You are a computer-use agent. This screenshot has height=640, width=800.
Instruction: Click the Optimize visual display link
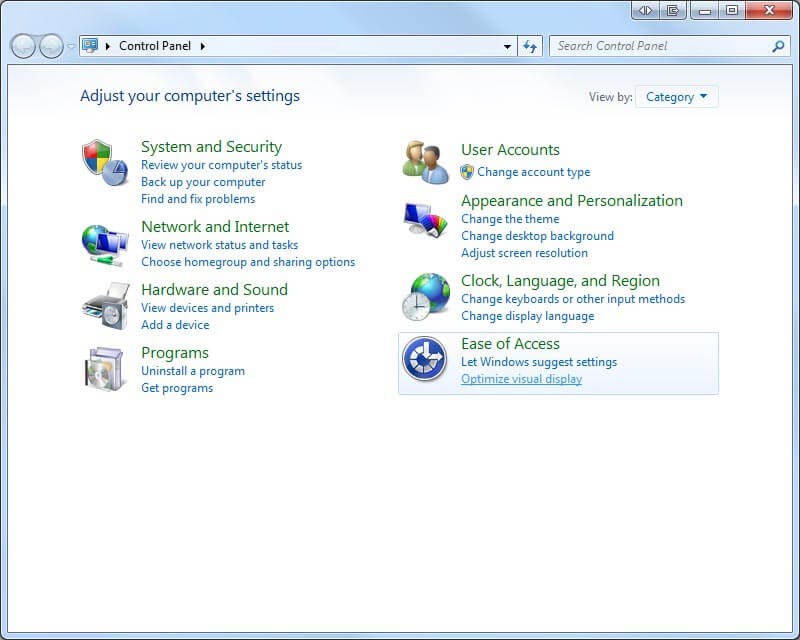tap(521, 379)
